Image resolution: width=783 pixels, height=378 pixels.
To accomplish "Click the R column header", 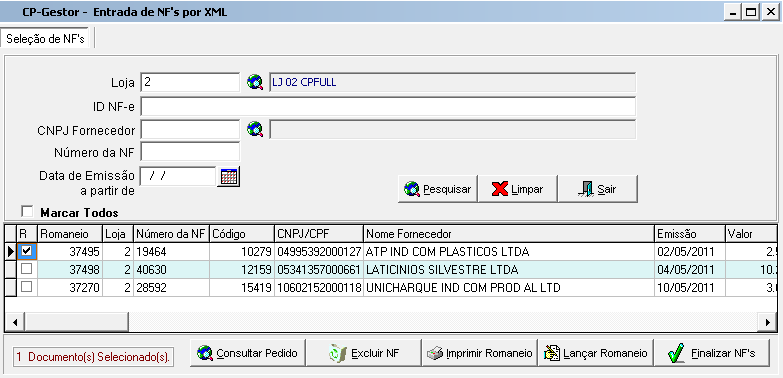I will coord(27,234).
